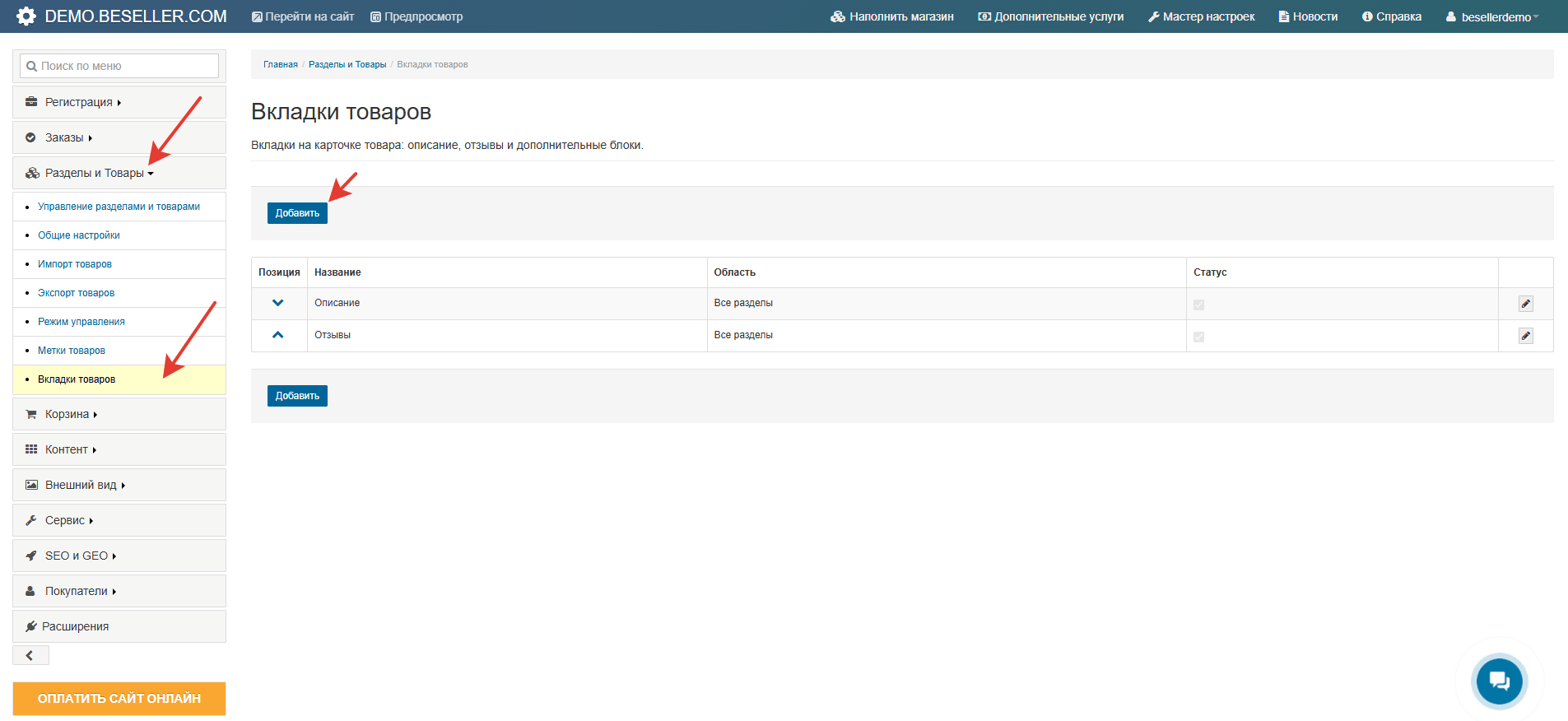
Task: Open the besellerdemo user dropdown
Action: point(1492,16)
